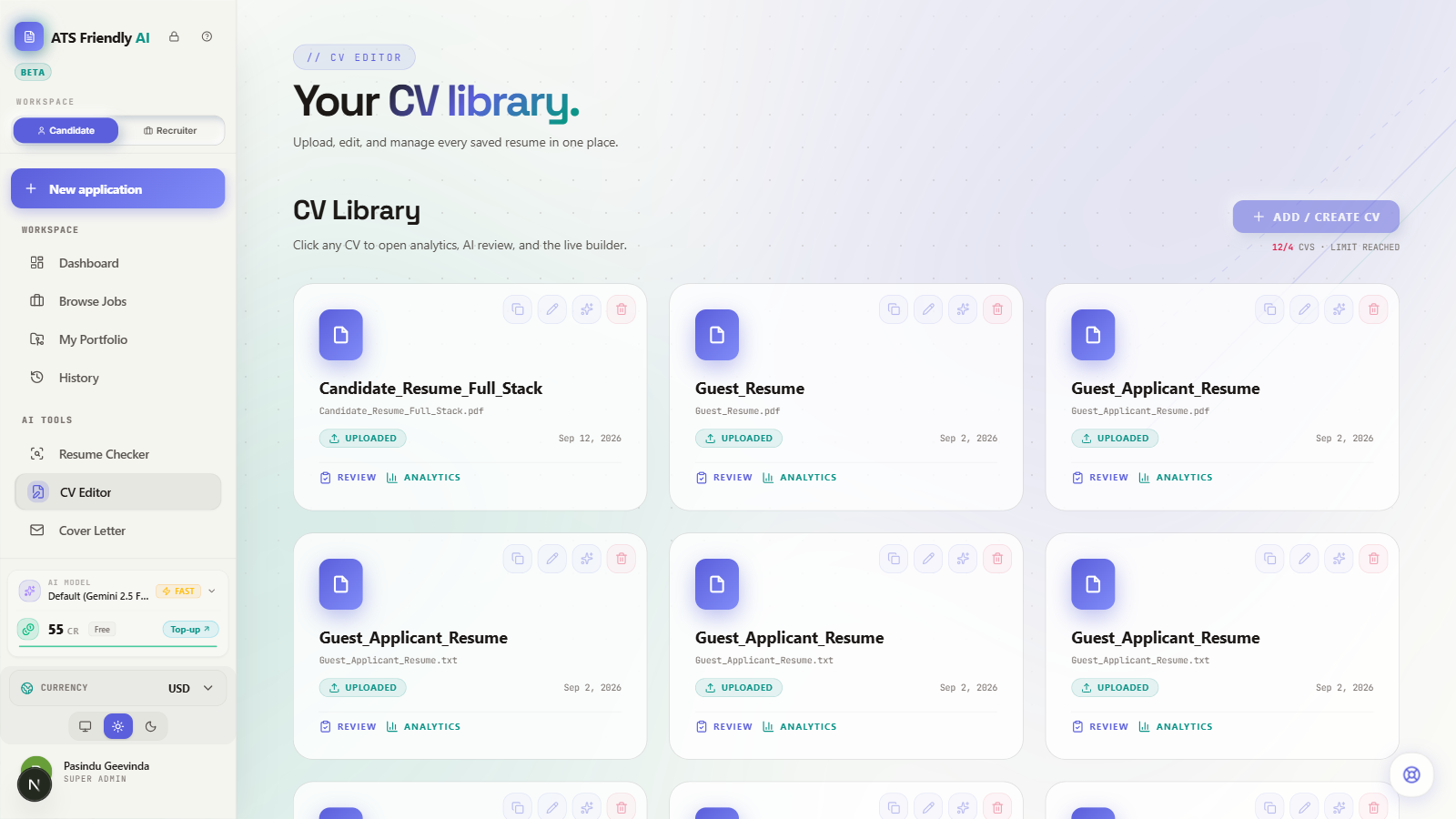Delete the Candidate_Resume_Full_Stack CV

pyautogui.click(x=622, y=309)
